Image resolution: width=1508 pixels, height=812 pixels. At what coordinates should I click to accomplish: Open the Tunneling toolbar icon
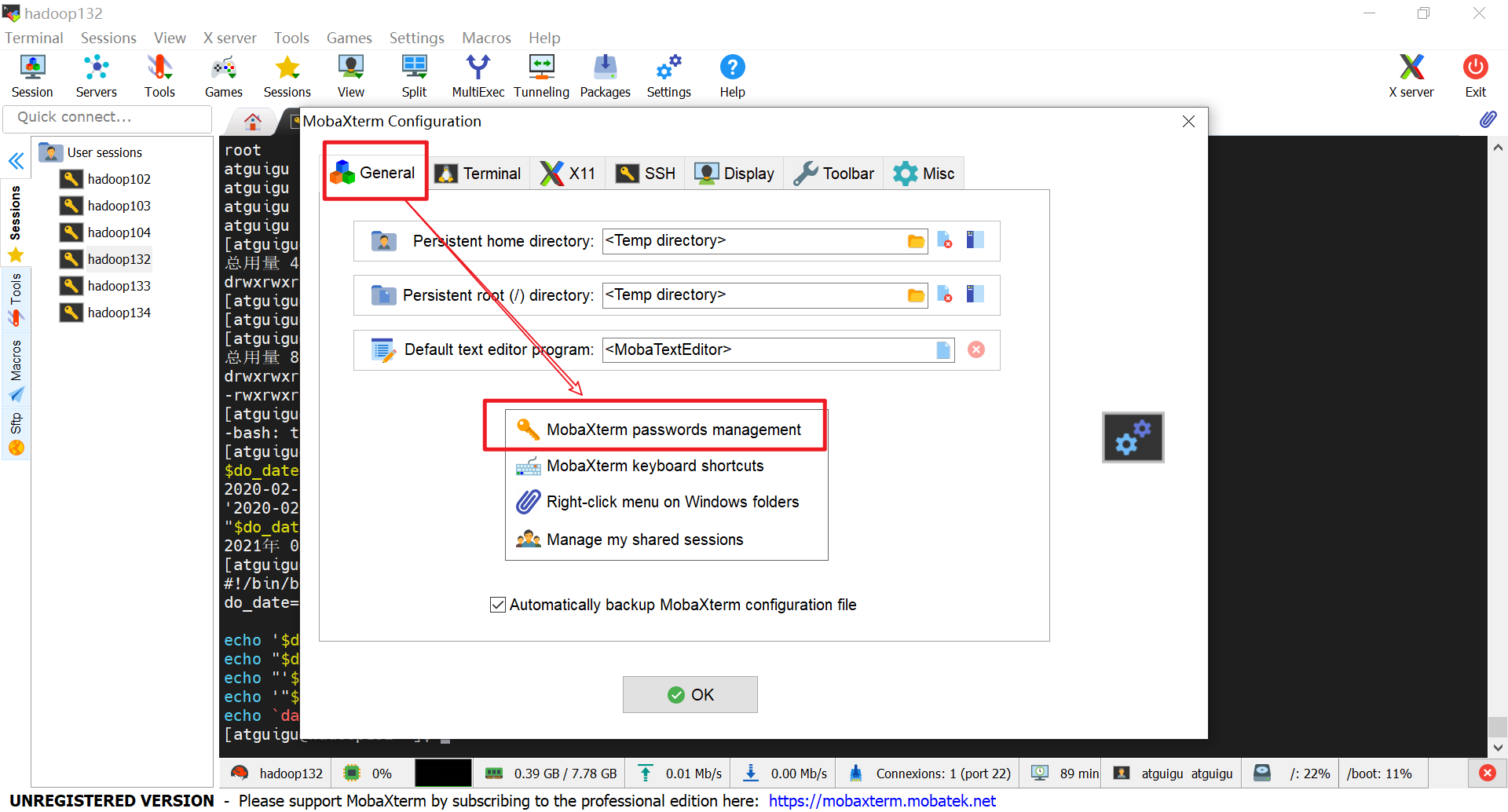[x=541, y=76]
